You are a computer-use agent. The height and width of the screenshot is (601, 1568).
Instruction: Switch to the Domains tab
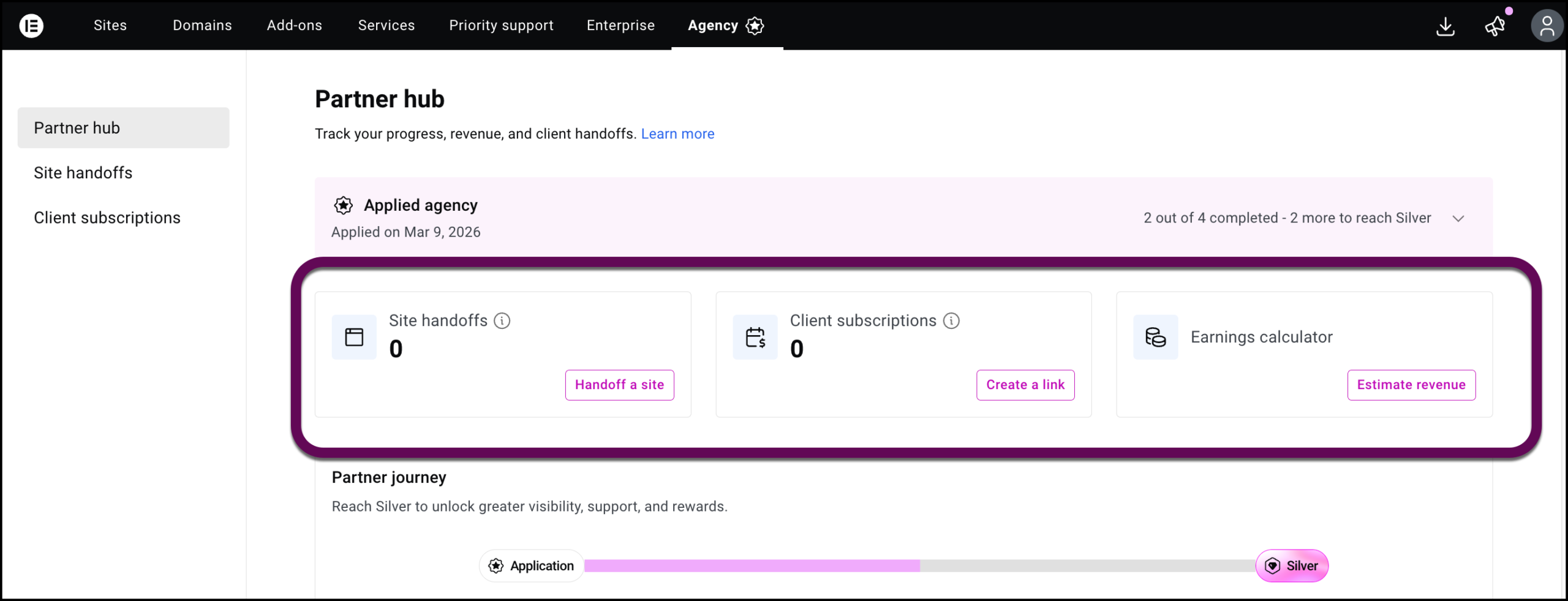[202, 26]
